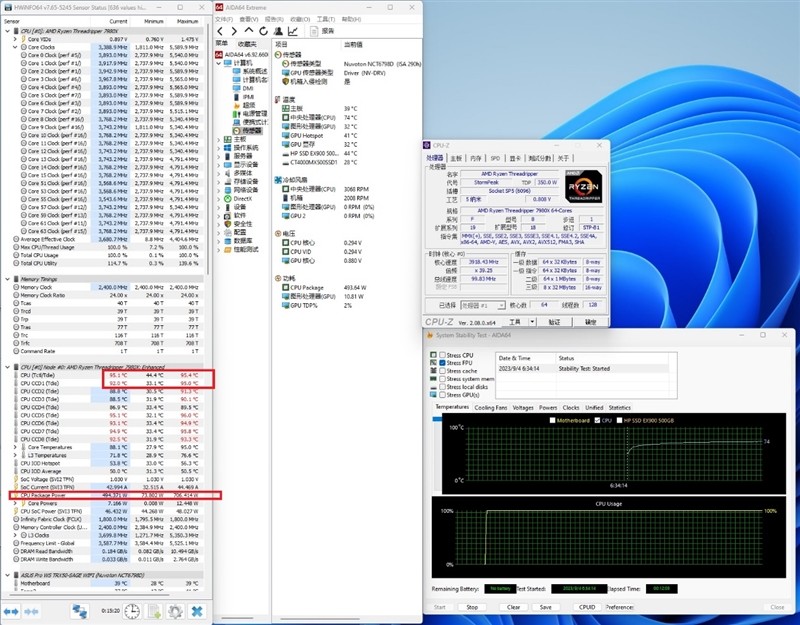
Task: Expand L3 Clocks row in HWiNFO
Action: [15, 535]
